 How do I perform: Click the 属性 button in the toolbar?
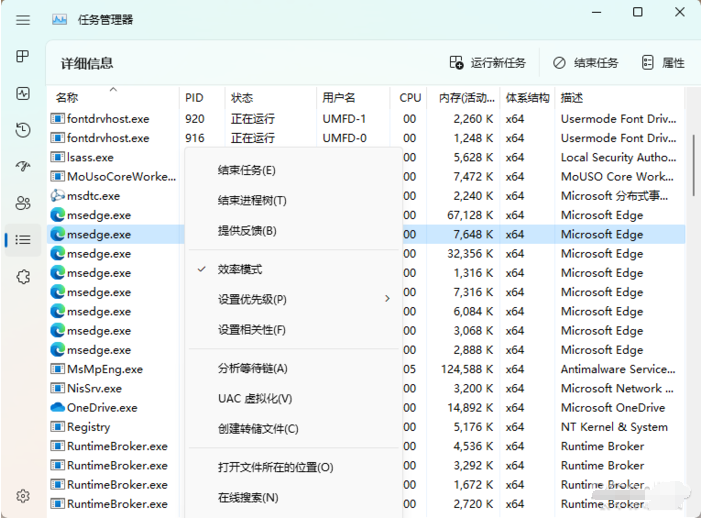point(664,63)
